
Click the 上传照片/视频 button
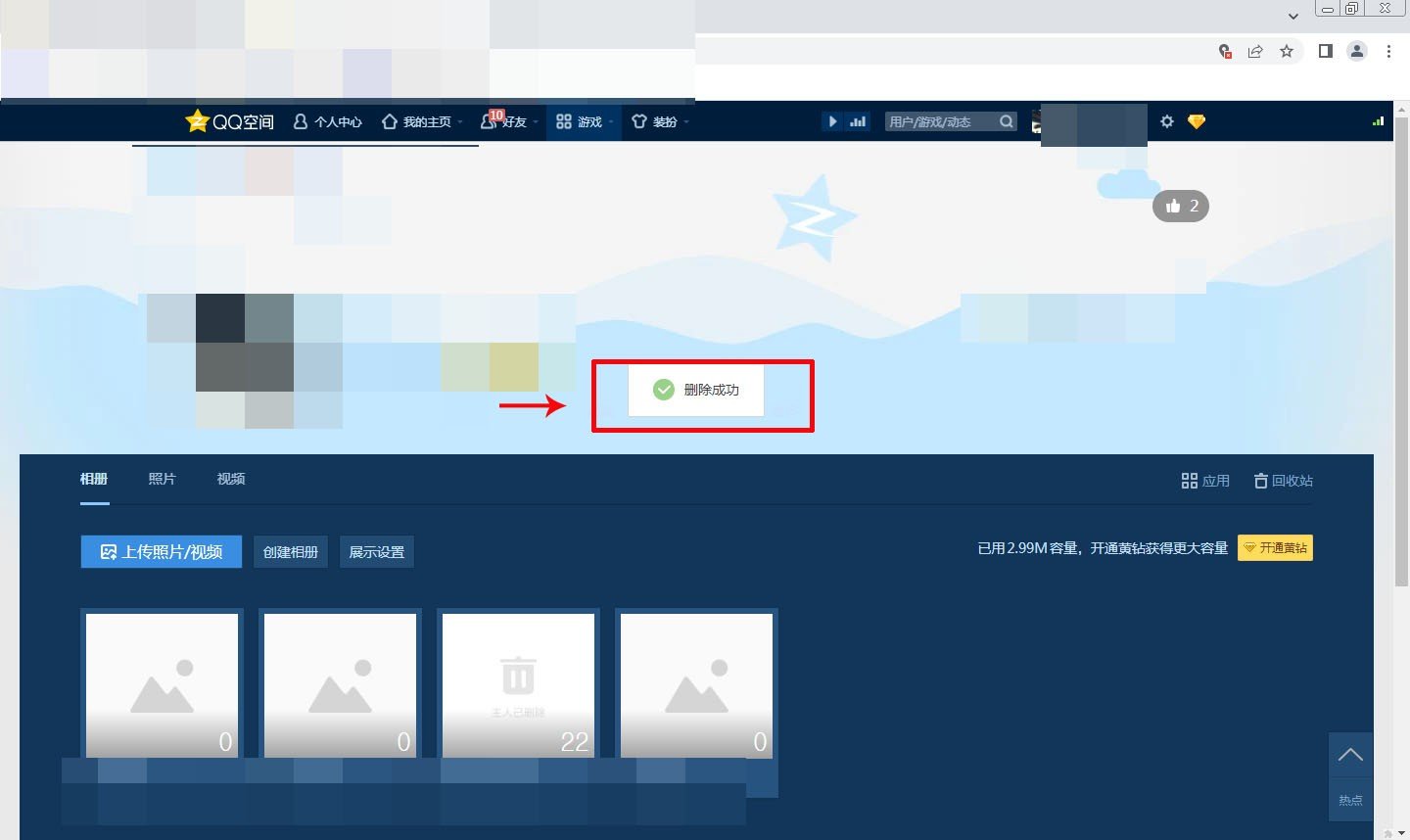[161, 551]
